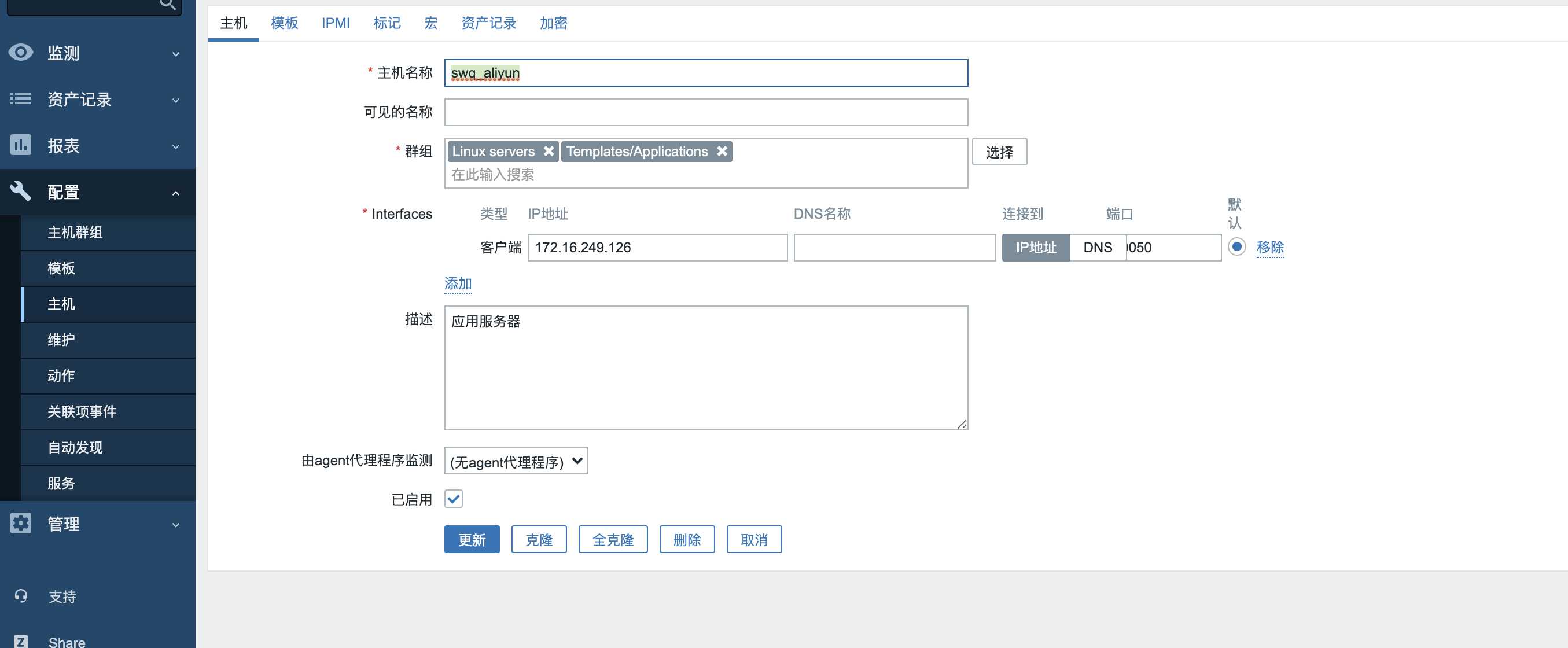Expand the 监测 menu section
The width and height of the screenshot is (1568, 648).
tap(175, 54)
